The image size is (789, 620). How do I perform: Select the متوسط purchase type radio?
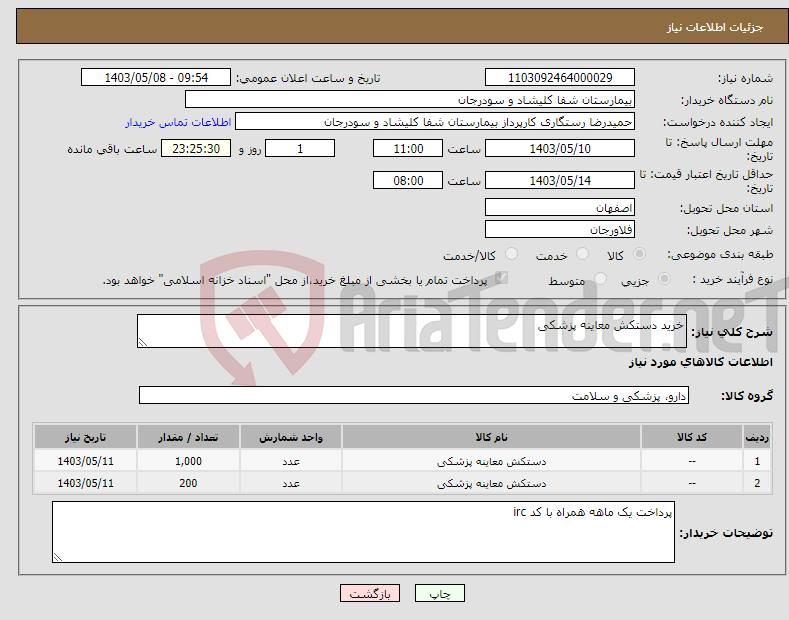click(x=600, y=279)
